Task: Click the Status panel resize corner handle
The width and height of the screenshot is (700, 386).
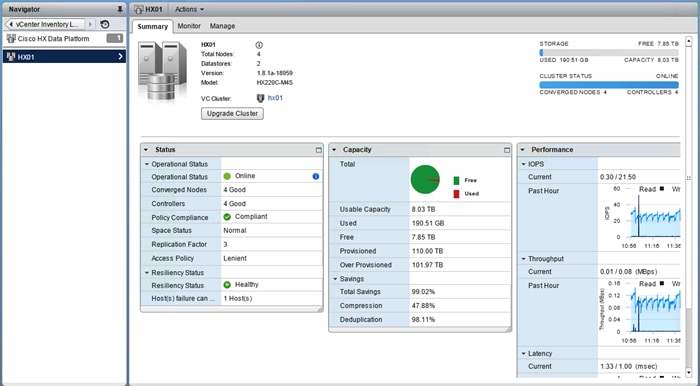Action: 320,309
